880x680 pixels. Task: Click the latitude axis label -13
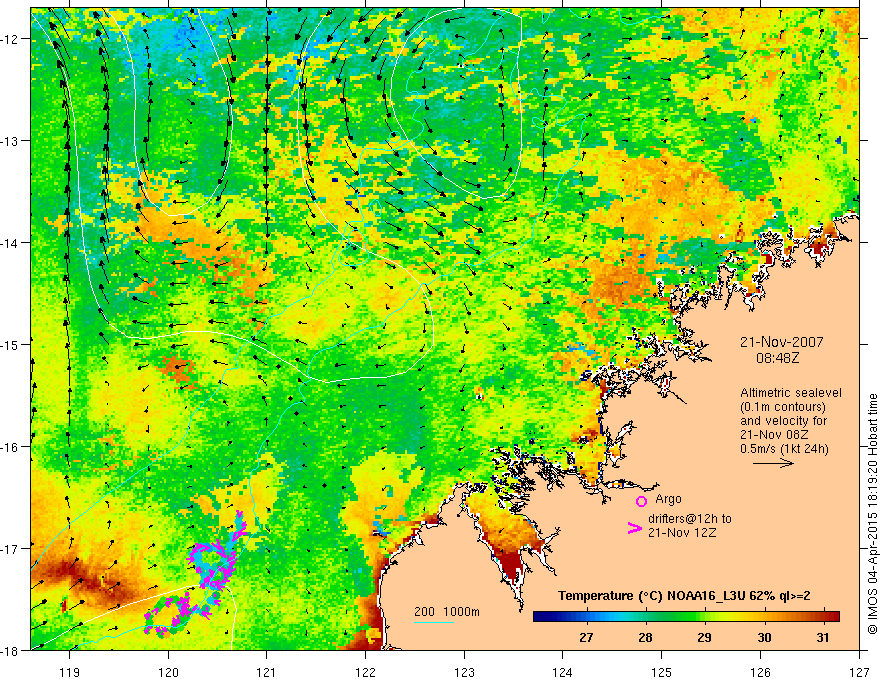pyautogui.click(x=11, y=140)
